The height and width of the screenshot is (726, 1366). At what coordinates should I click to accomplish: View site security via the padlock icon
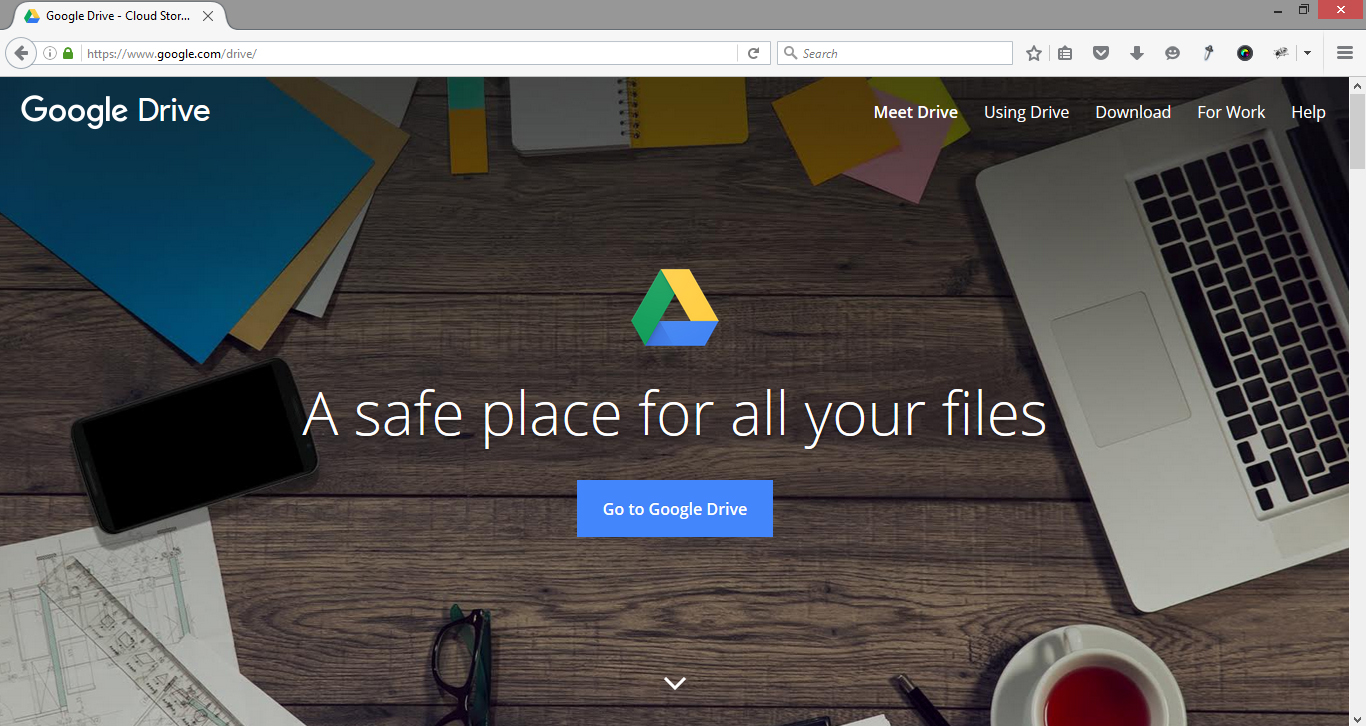(67, 52)
